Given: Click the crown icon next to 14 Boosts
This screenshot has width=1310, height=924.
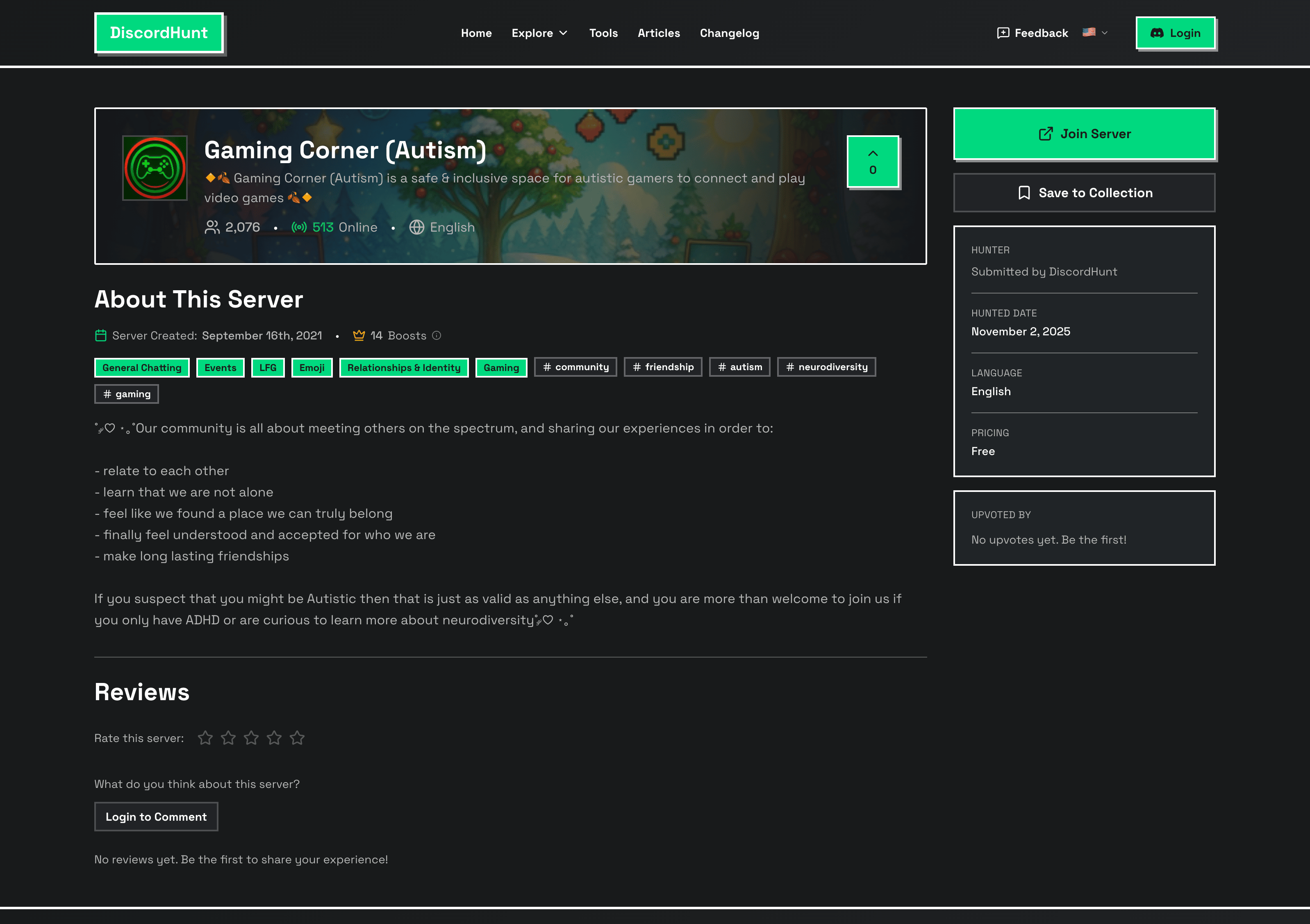Looking at the screenshot, I should (x=359, y=336).
